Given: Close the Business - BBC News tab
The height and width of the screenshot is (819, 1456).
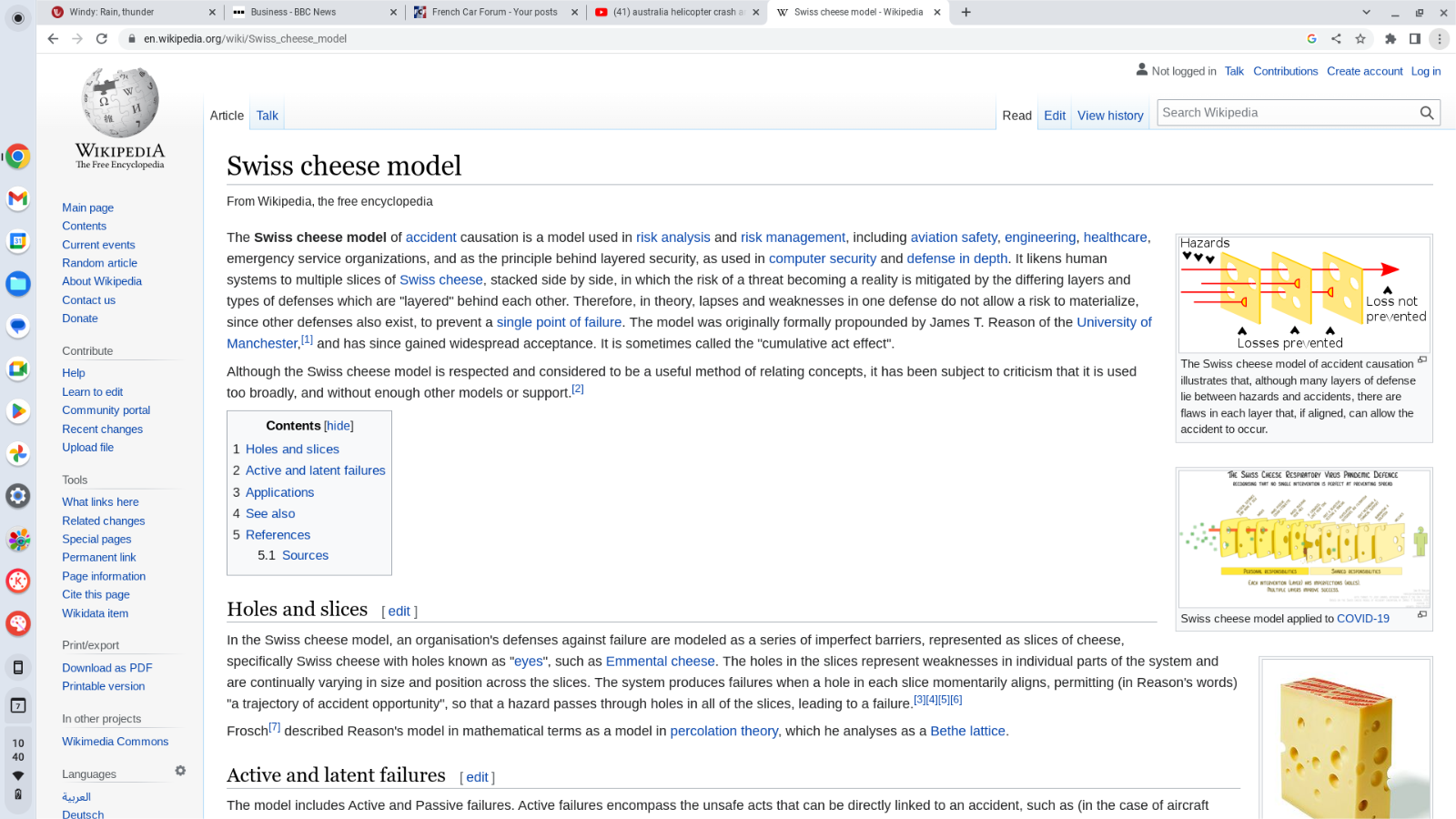Looking at the screenshot, I should 393,13.
